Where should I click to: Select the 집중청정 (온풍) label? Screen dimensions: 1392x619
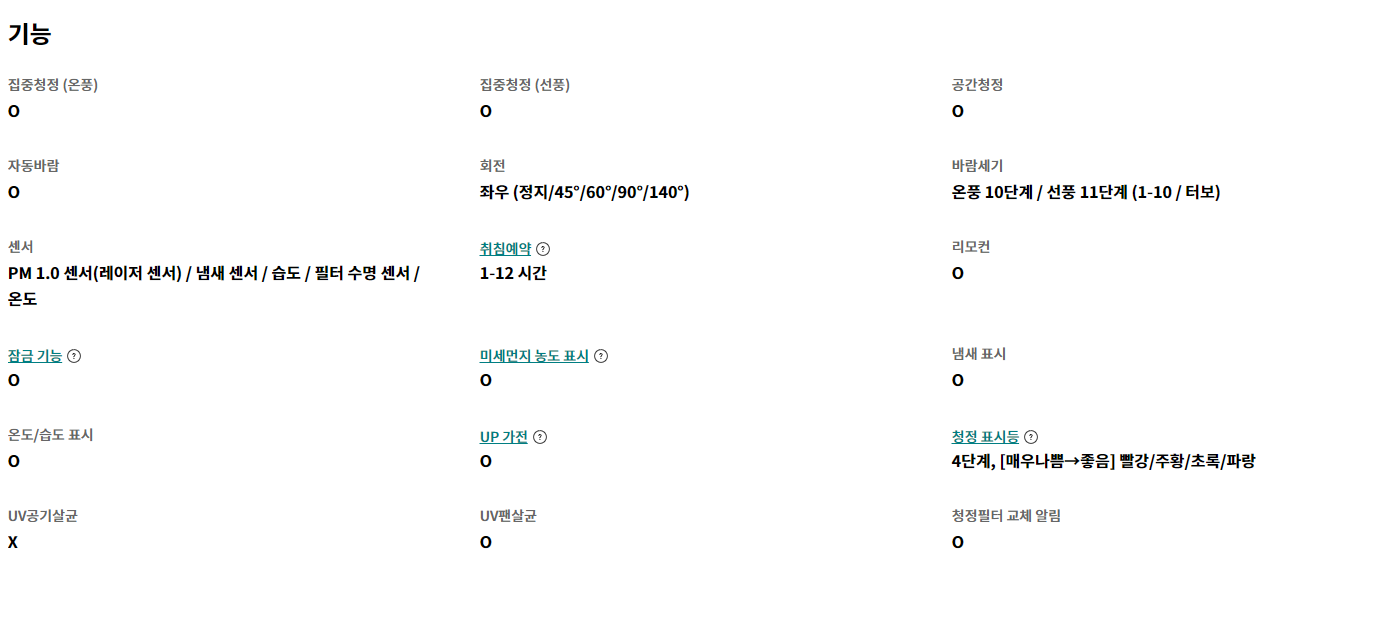(x=53, y=85)
